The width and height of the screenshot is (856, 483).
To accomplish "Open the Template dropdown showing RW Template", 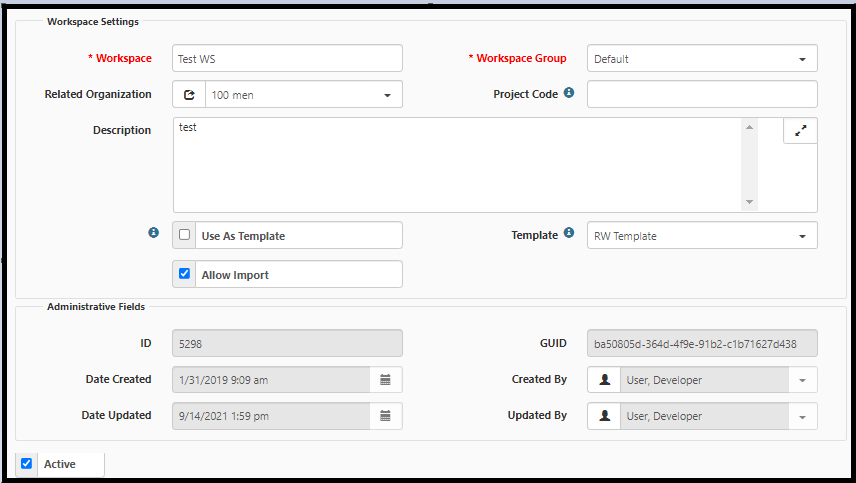I will coord(702,236).
